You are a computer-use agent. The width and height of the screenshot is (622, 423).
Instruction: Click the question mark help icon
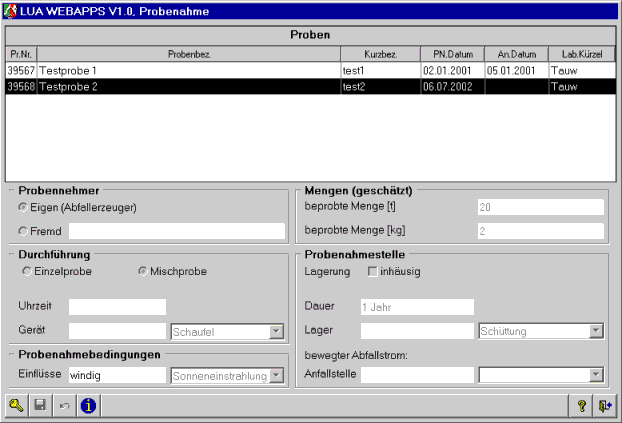coord(581,405)
